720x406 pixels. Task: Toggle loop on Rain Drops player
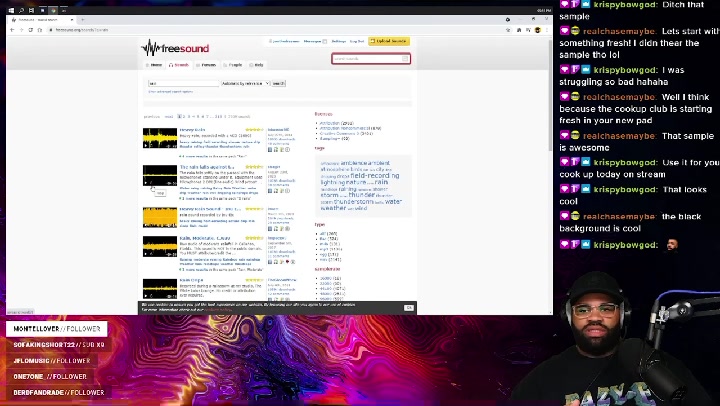click(x=152, y=296)
